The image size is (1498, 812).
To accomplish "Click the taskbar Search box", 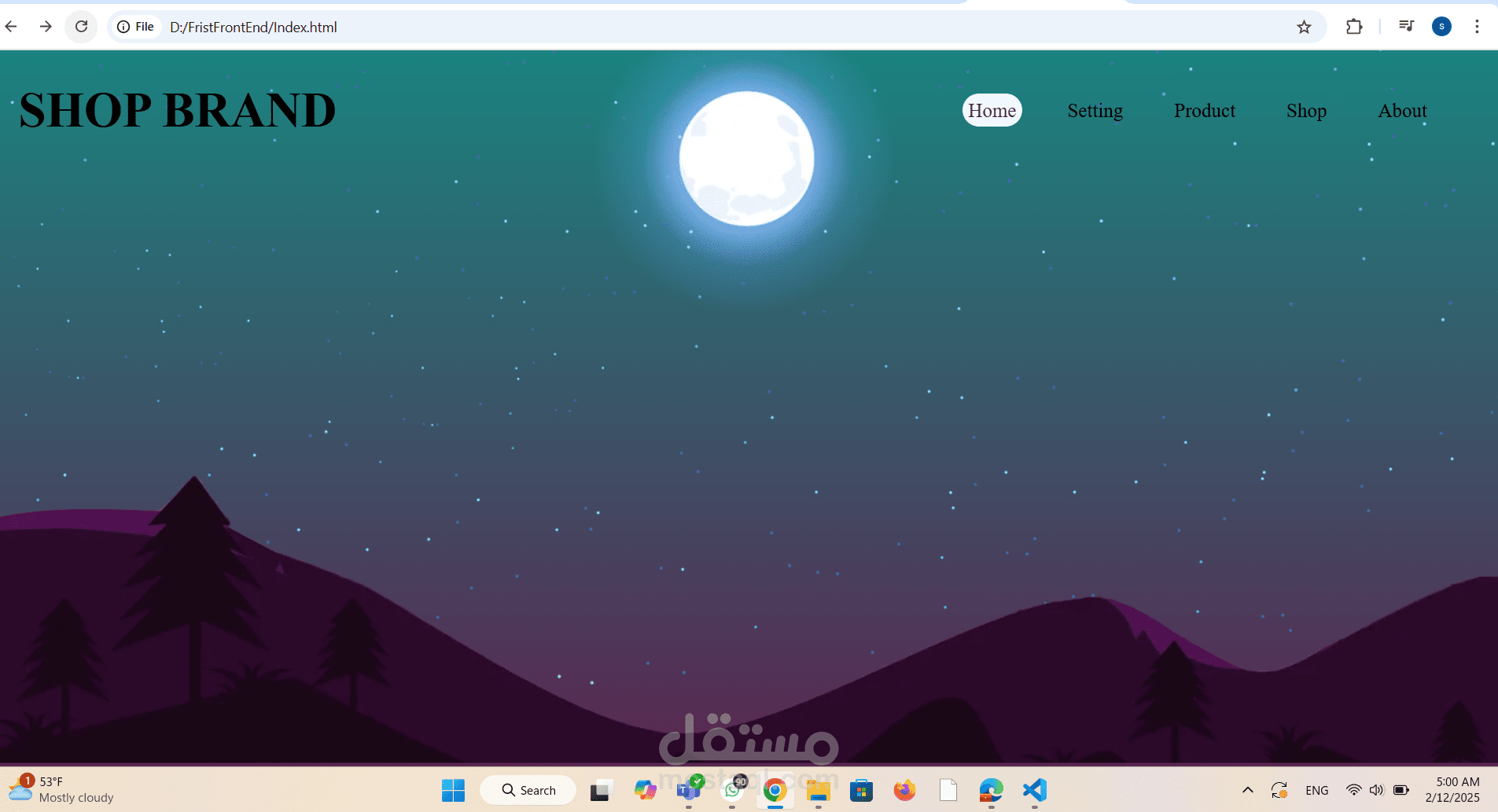I will click(x=528, y=790).
